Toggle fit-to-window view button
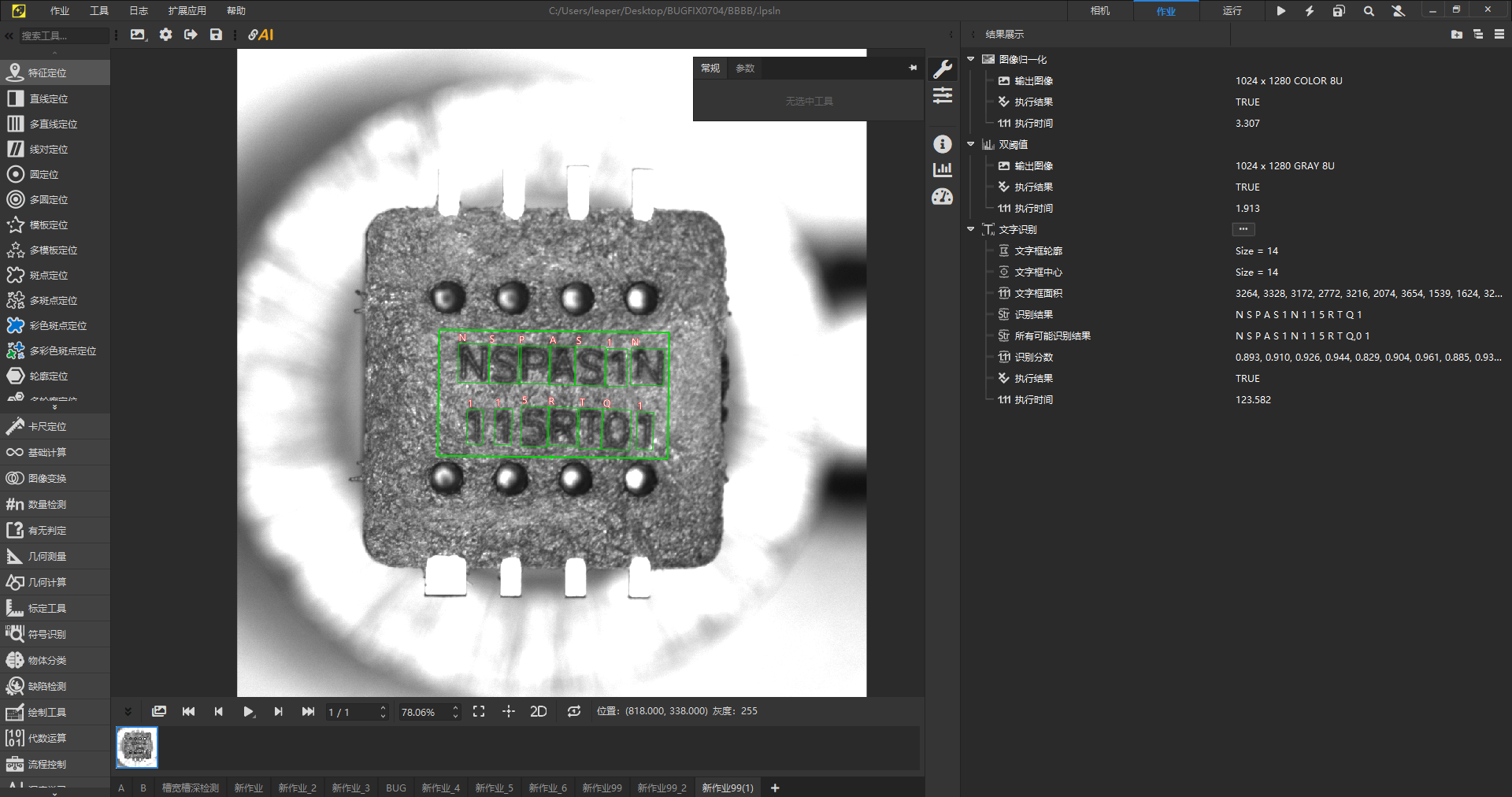The height and width of the screenshot is (797, 1512). (479, 711)
